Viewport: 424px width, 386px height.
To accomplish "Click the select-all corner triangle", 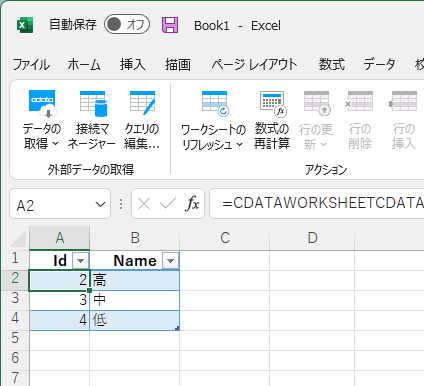I will (x=18, y=238).
